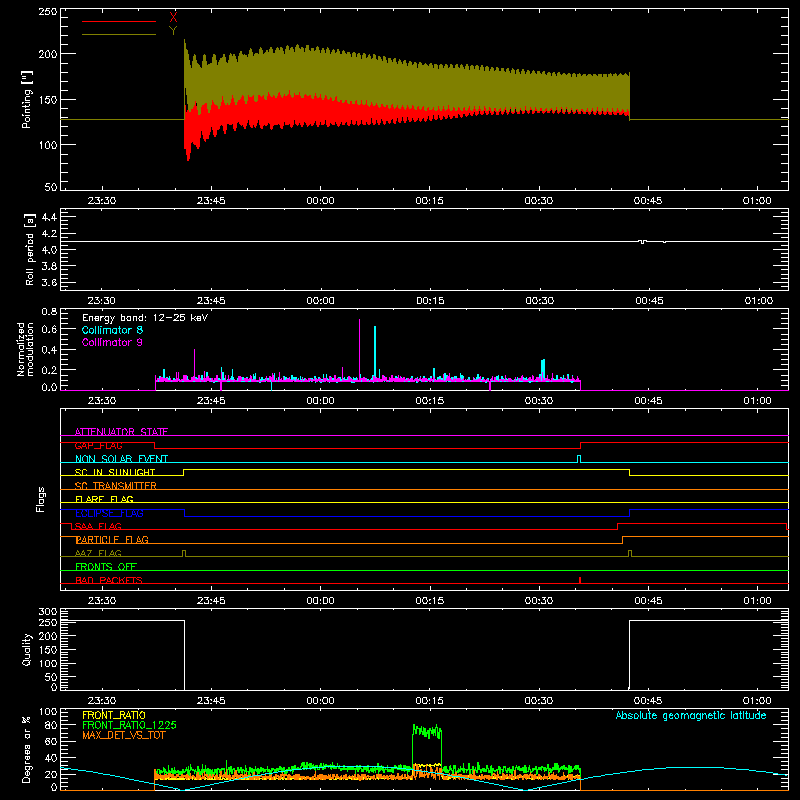Click the Roll period [s] axis title

(30, 249)
